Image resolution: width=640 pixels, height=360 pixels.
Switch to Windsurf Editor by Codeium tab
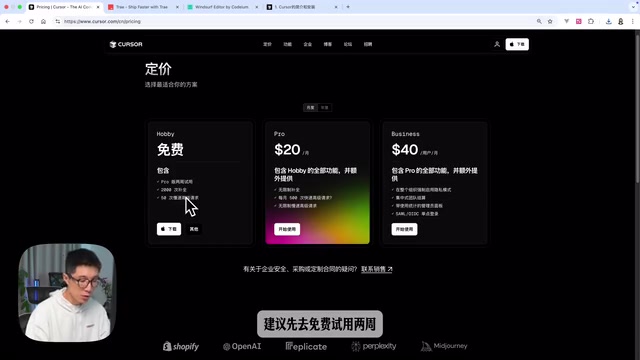pos(222,7)
